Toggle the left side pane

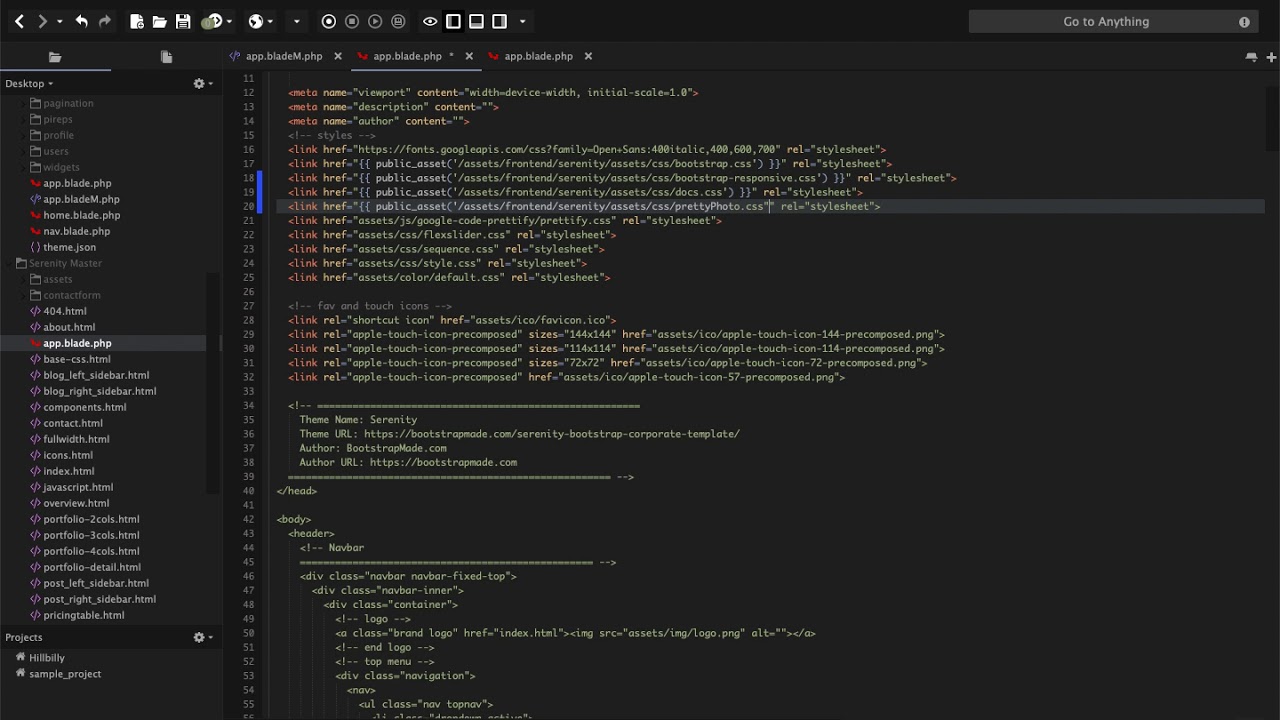click(x=453, y=21)
